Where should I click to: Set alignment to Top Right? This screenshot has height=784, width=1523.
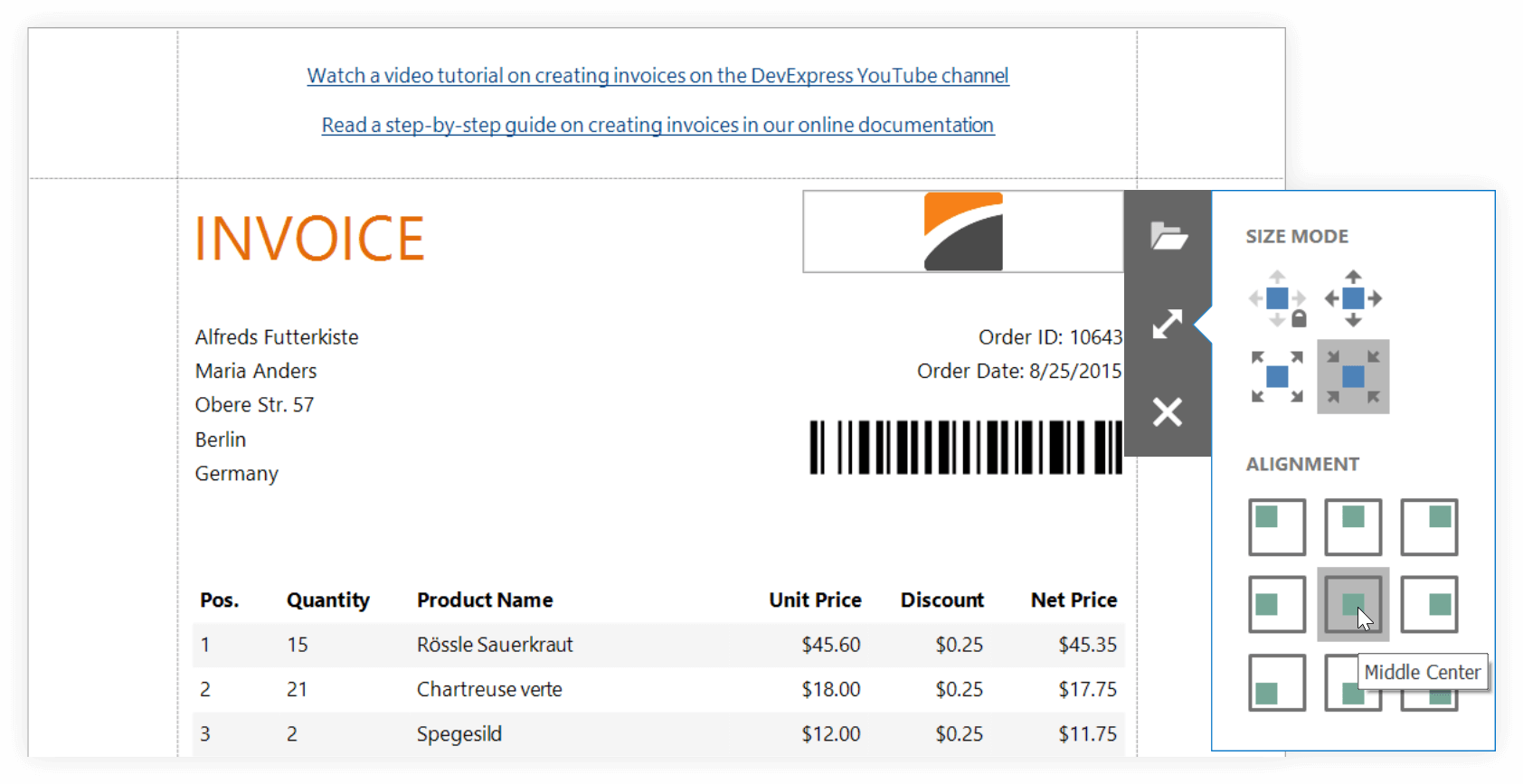[1429, 527]
